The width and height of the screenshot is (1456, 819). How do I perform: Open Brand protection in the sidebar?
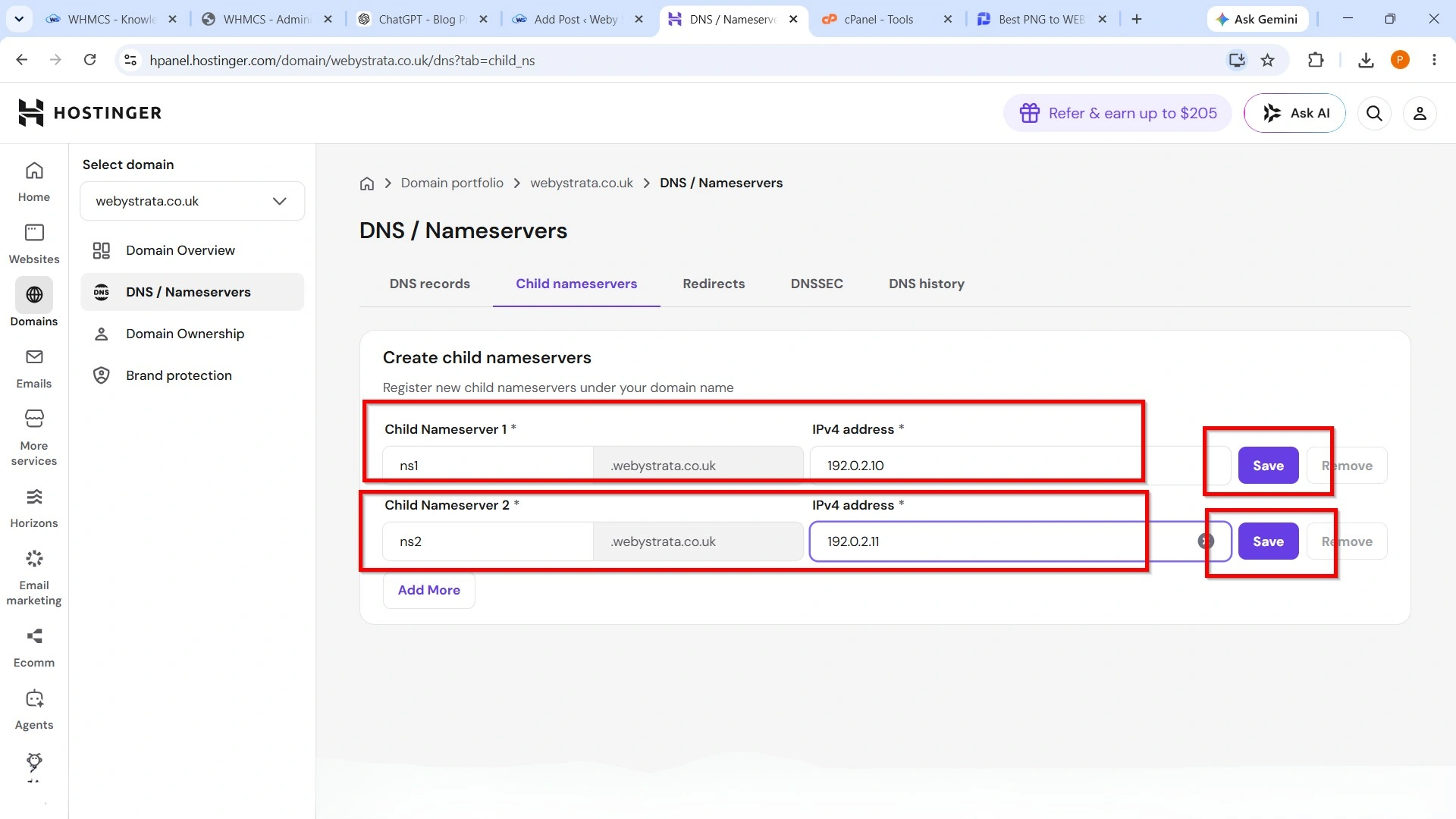(192, 375)
